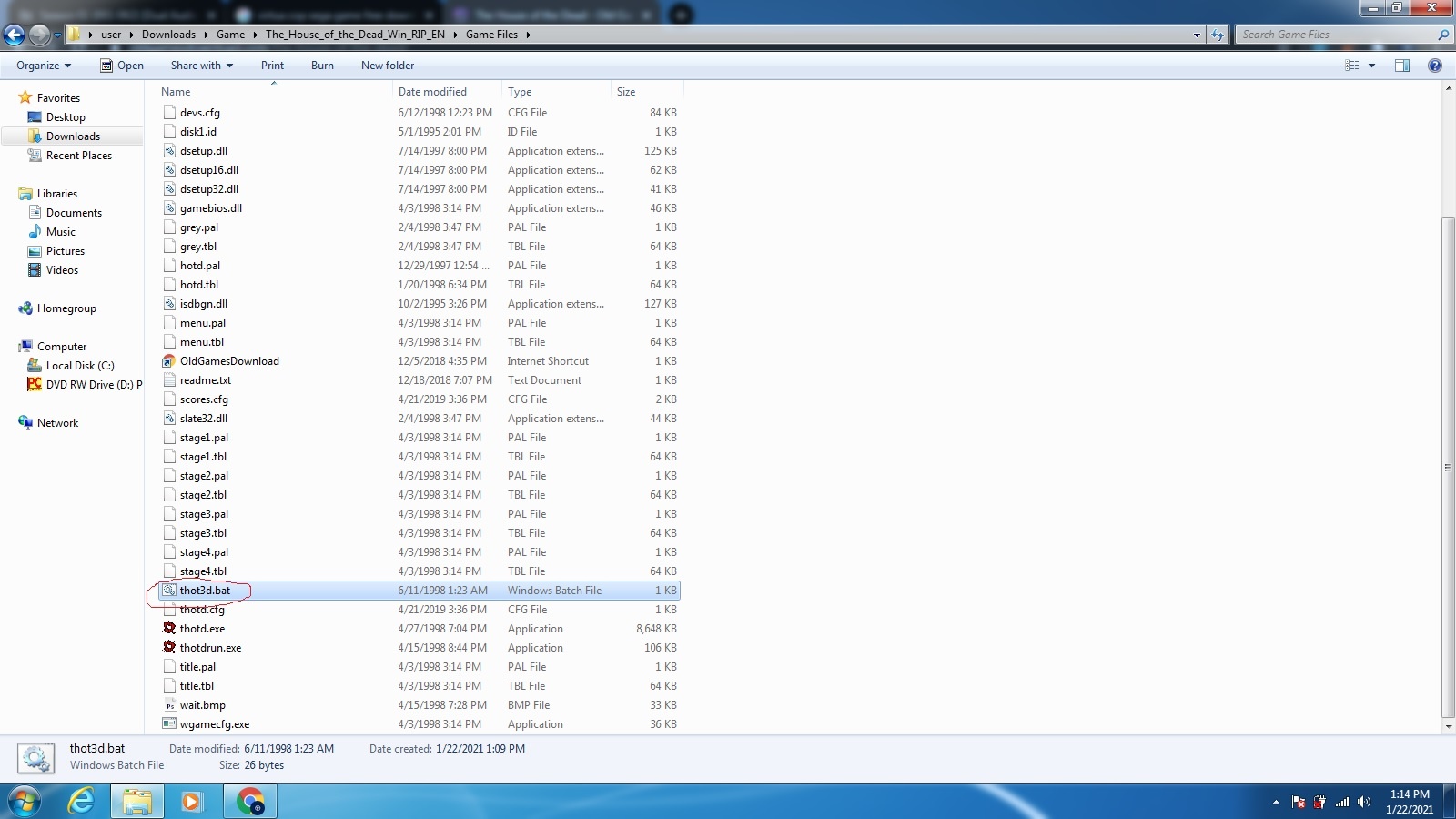Click Burn in the toolbar
This screenshot has width=1456, height=819.
(322, 66)
